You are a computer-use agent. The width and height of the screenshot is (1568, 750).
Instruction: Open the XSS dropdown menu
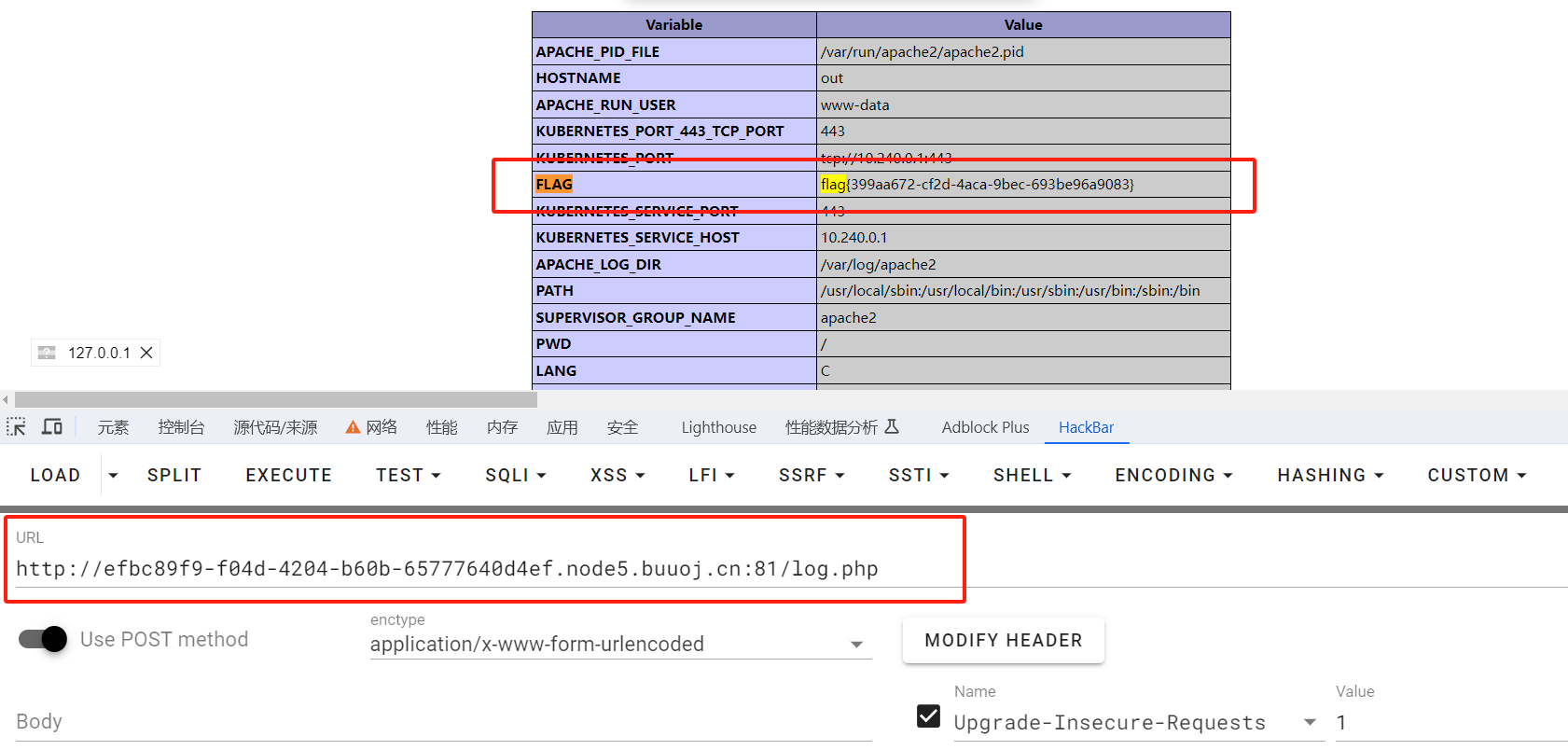tap(617, 475)
